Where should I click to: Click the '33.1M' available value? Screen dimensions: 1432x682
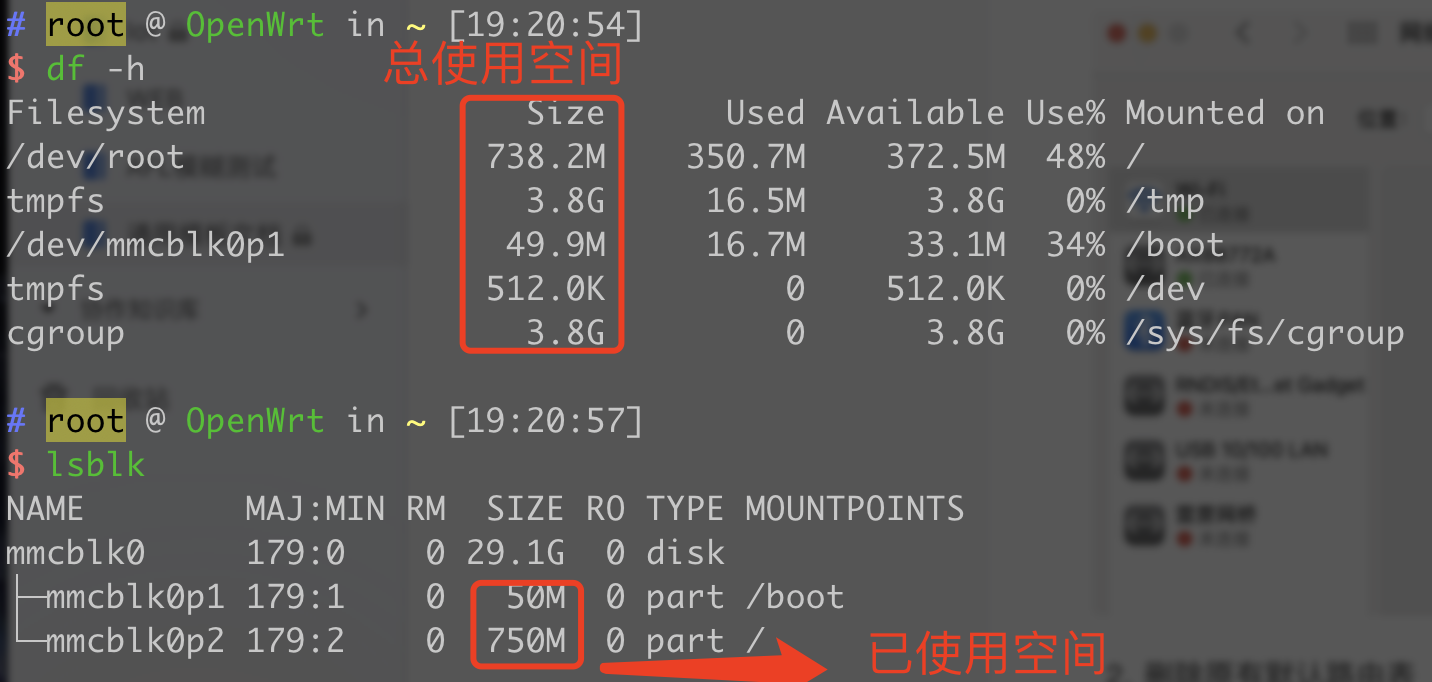956,245
